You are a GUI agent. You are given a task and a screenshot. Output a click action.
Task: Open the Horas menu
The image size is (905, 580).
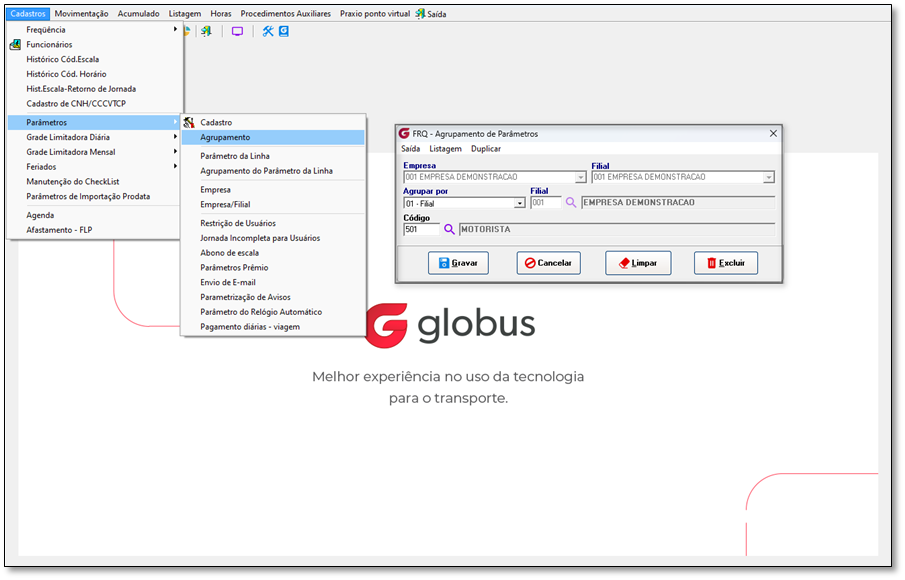(220, 13)
